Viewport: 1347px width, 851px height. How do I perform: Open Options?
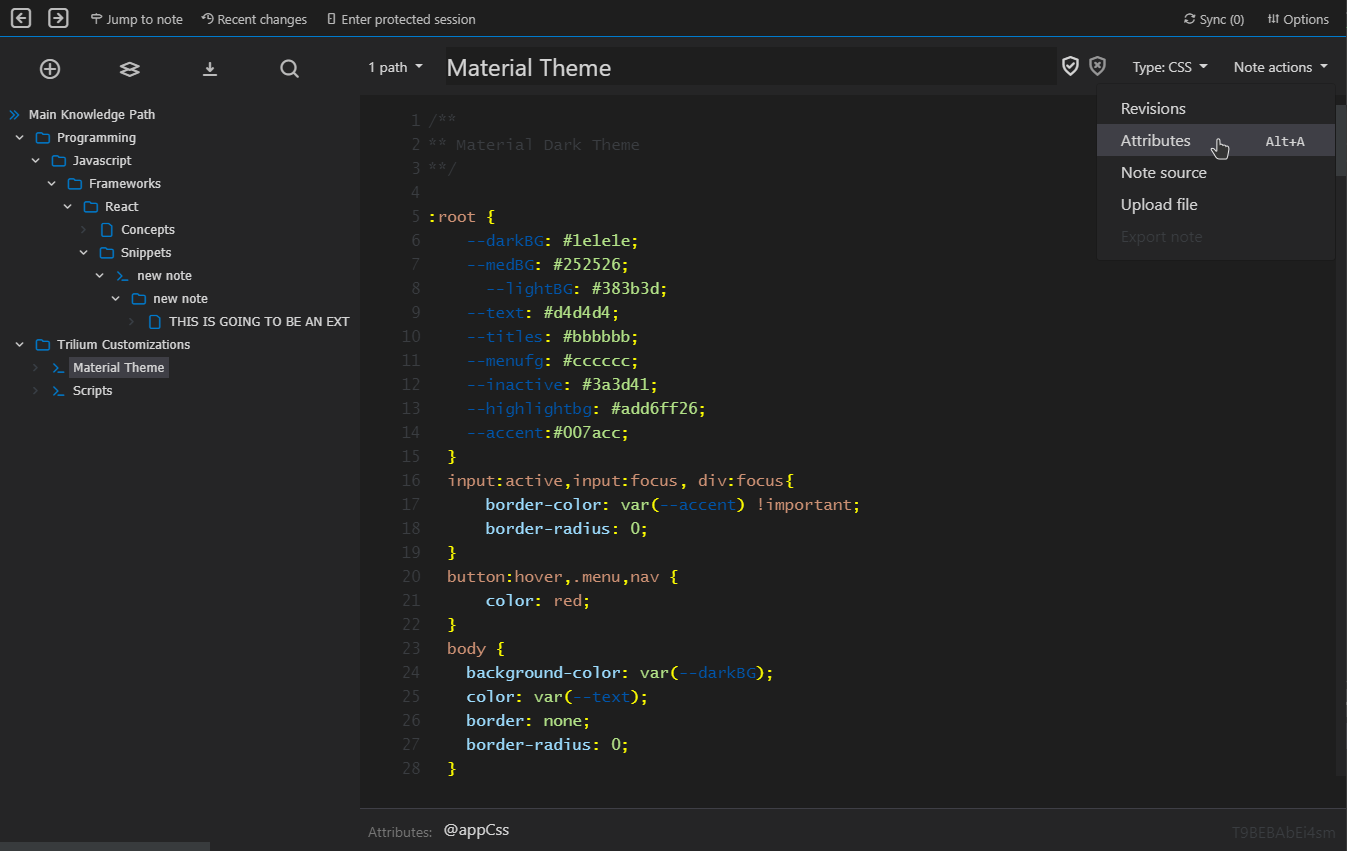(1298, 19)
